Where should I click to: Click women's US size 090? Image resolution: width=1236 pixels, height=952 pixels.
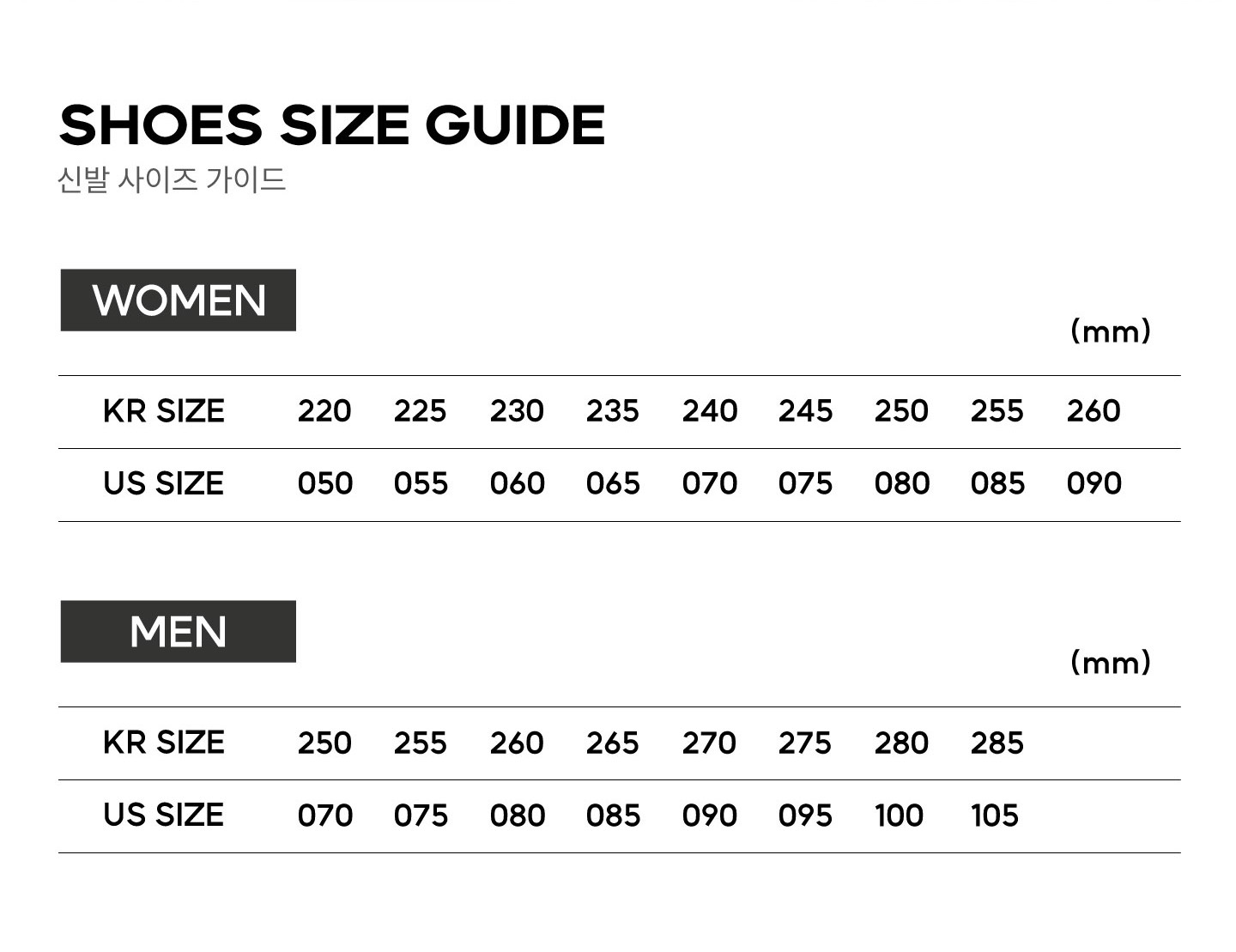point(1094,483)
